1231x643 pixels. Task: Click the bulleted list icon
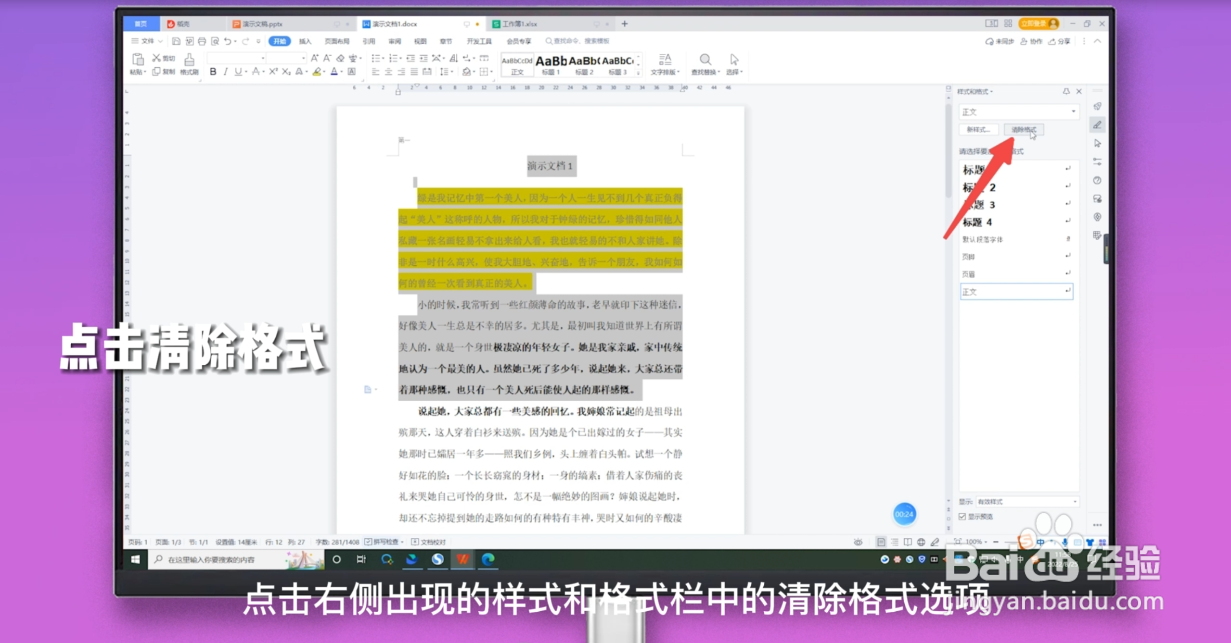[377, 59]
